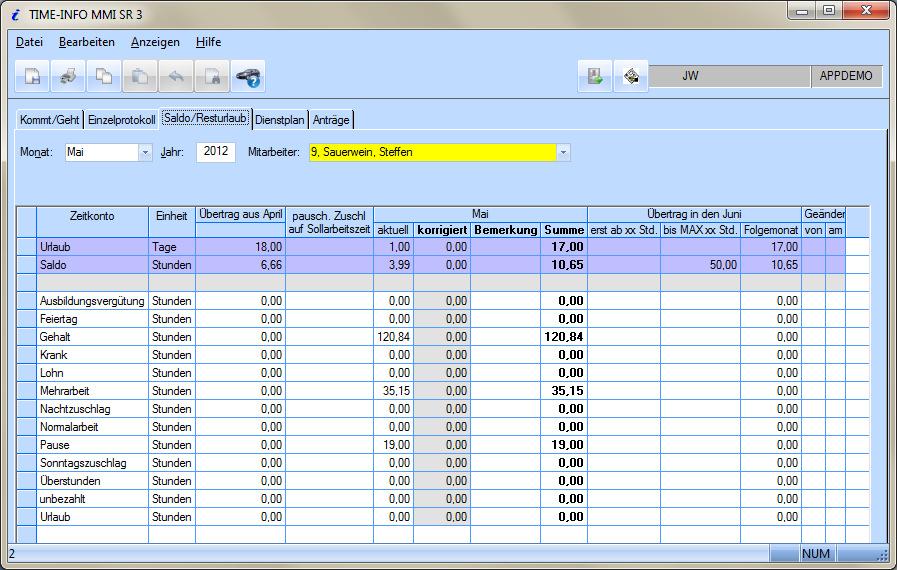Image resolution: width=897 pixels, height=570 pixels.
Task: Click the Übertrag aus April column header
Action: point(240,215)
